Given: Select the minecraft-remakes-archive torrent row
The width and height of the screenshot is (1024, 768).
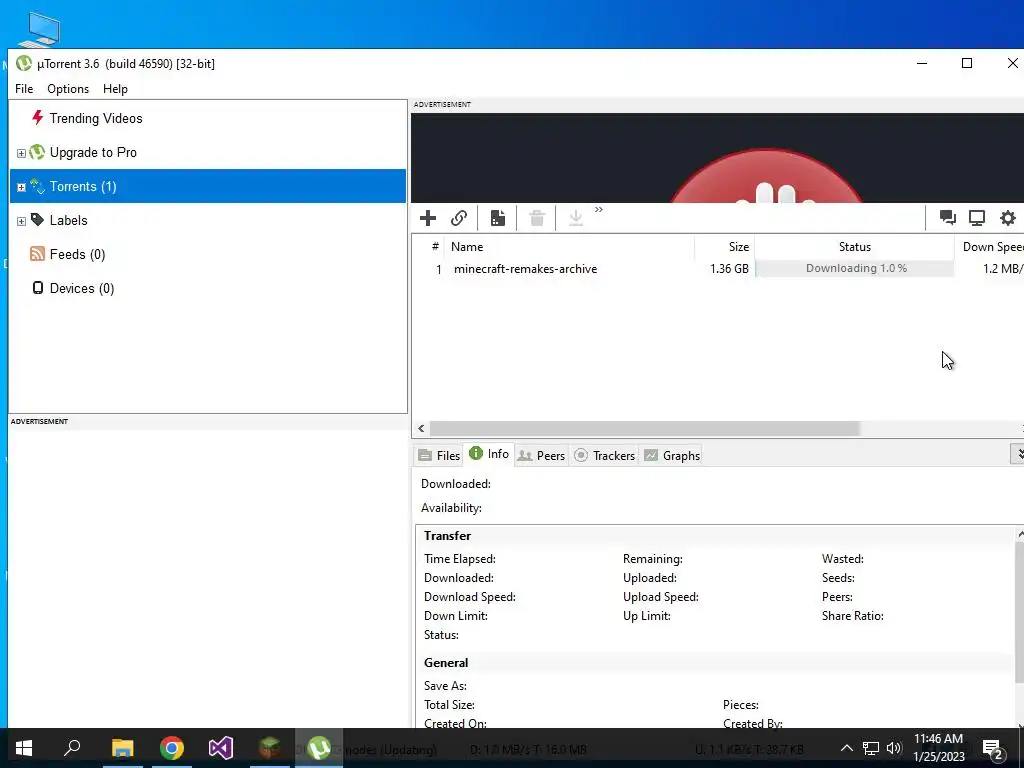Looking at the screenshot, I should (718, 268).
